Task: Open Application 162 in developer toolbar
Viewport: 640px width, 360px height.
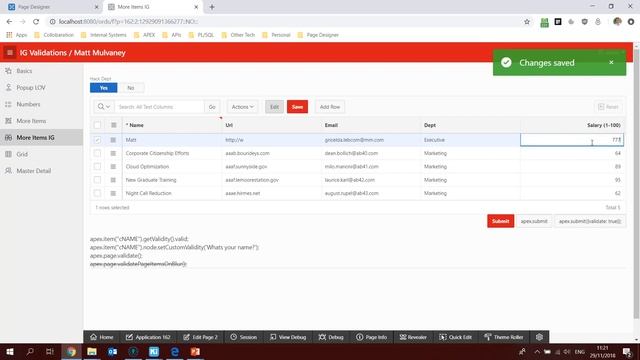Action: [148, 337]
